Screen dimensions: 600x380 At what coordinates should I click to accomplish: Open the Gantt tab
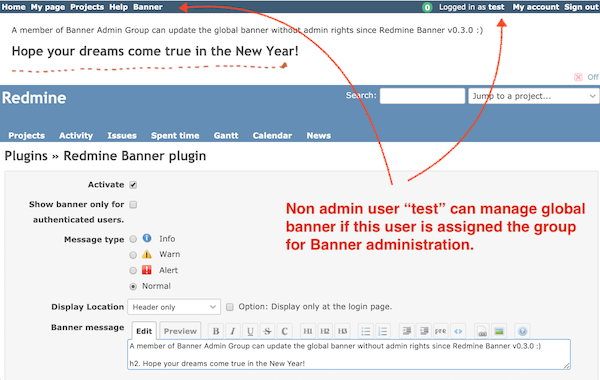226,135
